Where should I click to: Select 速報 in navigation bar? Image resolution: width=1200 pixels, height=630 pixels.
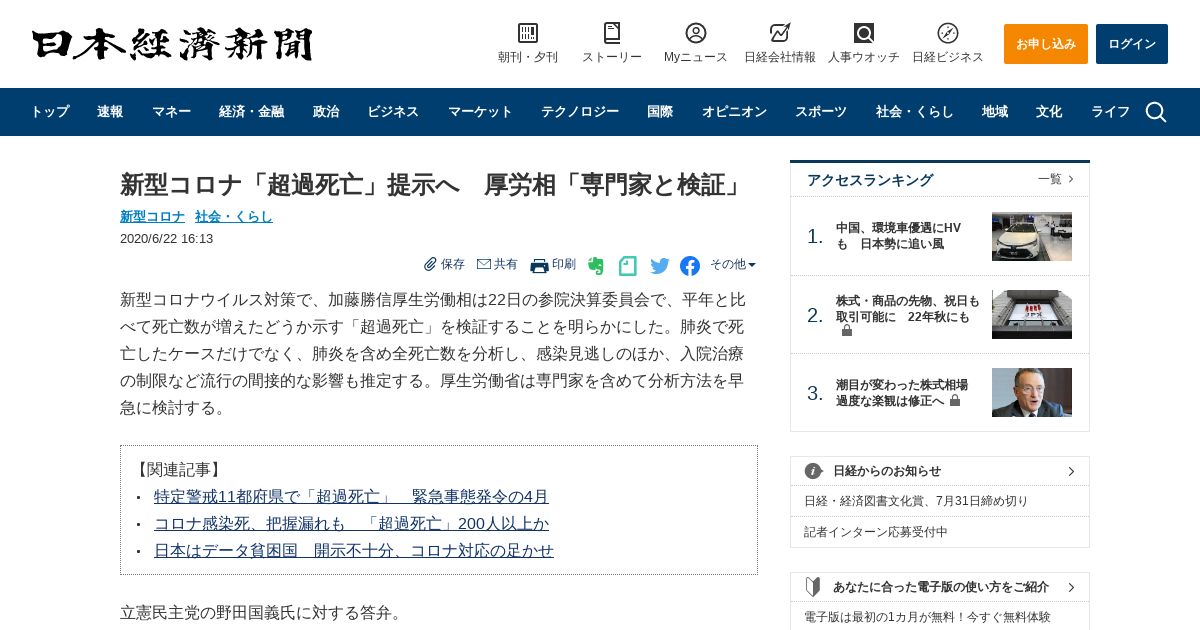110,112
